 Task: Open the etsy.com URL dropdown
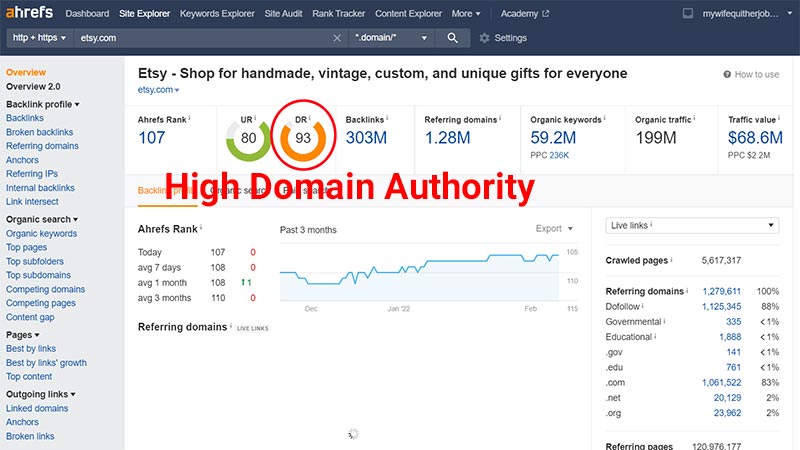coord(159,90)
